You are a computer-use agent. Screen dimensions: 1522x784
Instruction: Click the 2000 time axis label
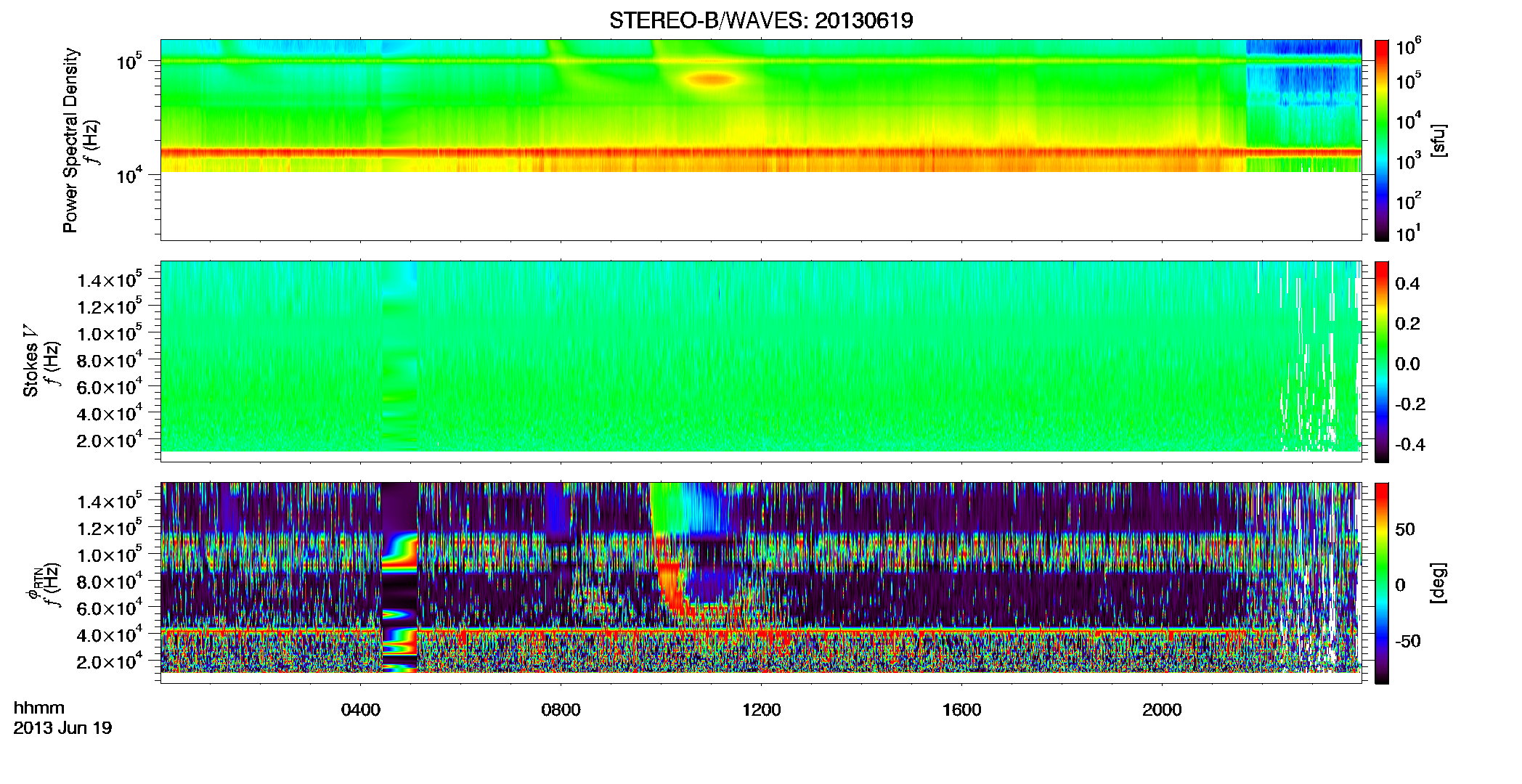1163,710
